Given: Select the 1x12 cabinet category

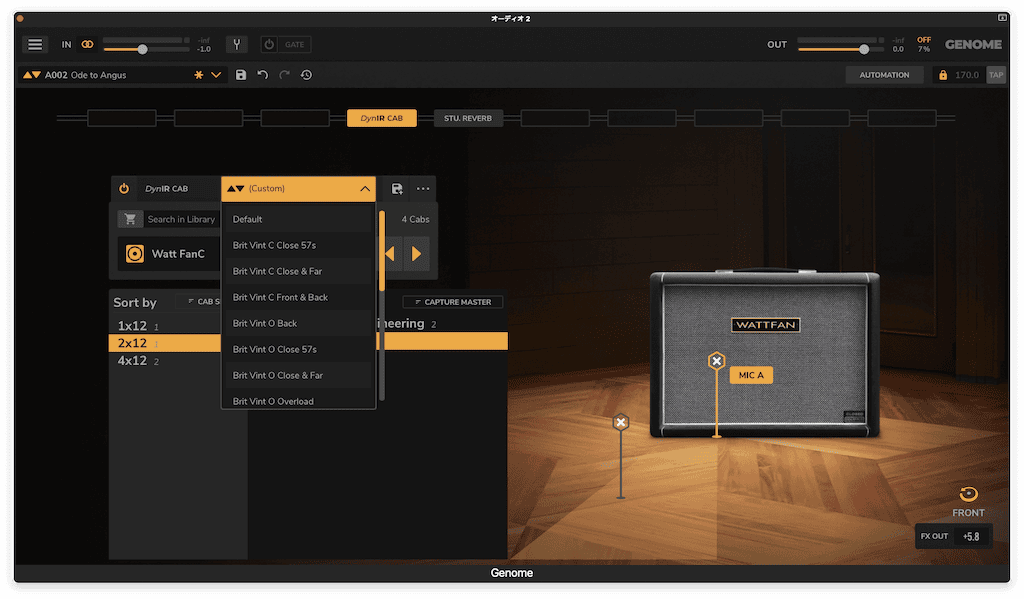Looking at the screenshot, I should coord(165,325).
